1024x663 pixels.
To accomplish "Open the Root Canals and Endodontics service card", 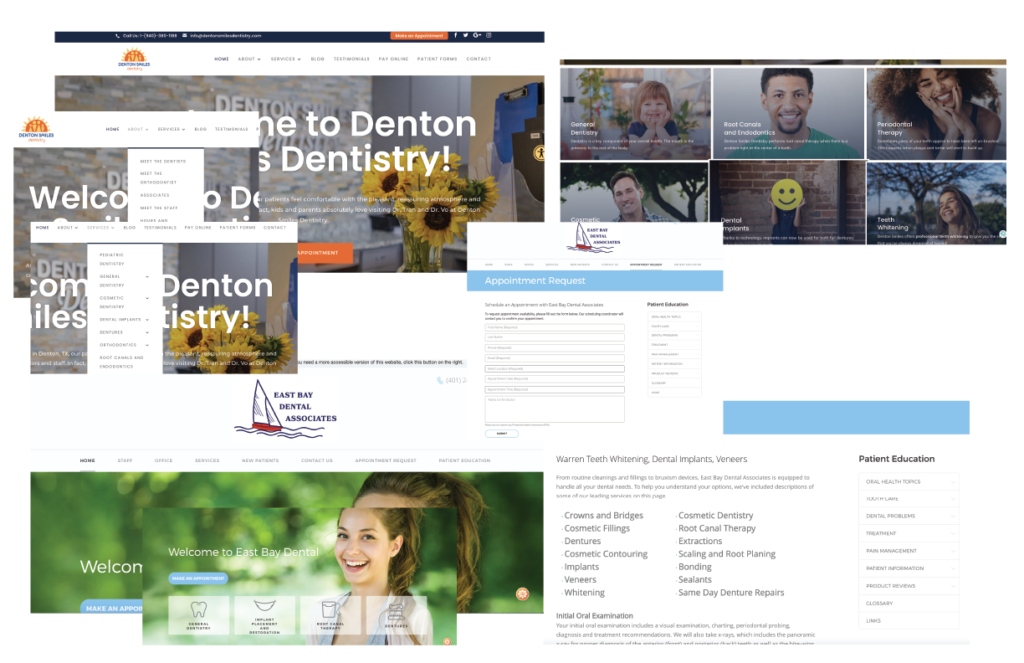I will (788, 114).
